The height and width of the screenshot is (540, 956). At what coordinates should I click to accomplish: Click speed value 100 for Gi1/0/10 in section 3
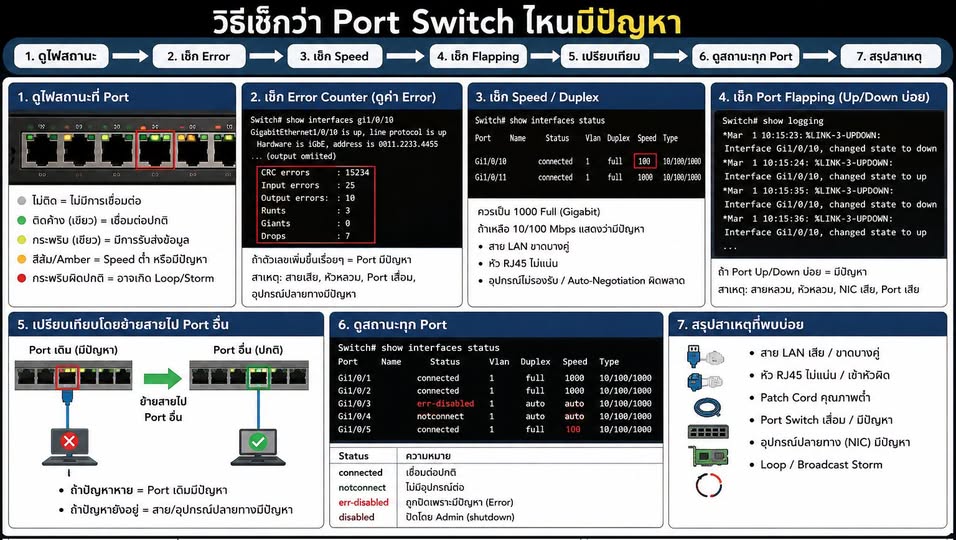click(x=644, y=162)
